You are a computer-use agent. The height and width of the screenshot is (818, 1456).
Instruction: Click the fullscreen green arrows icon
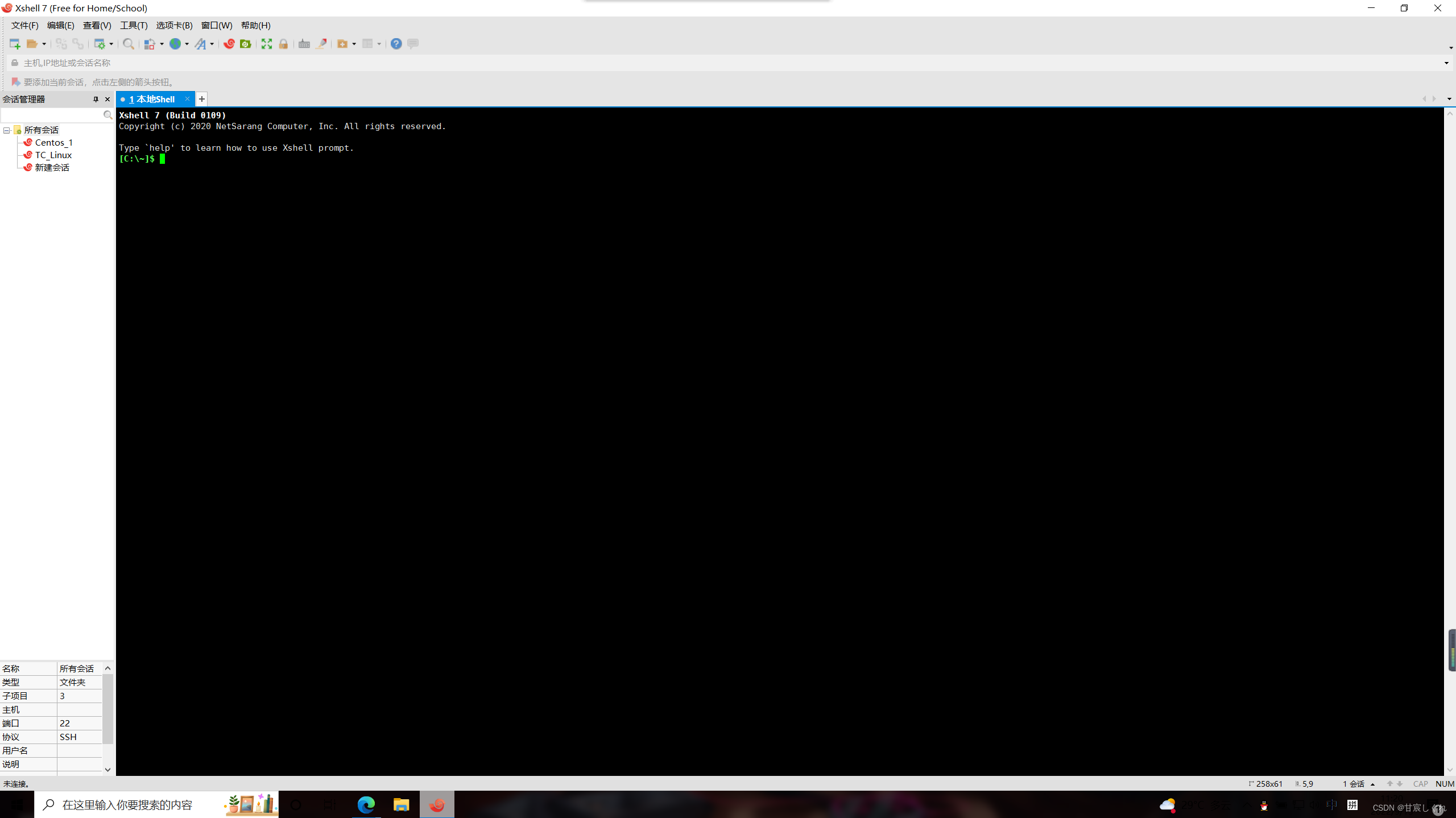267,44
